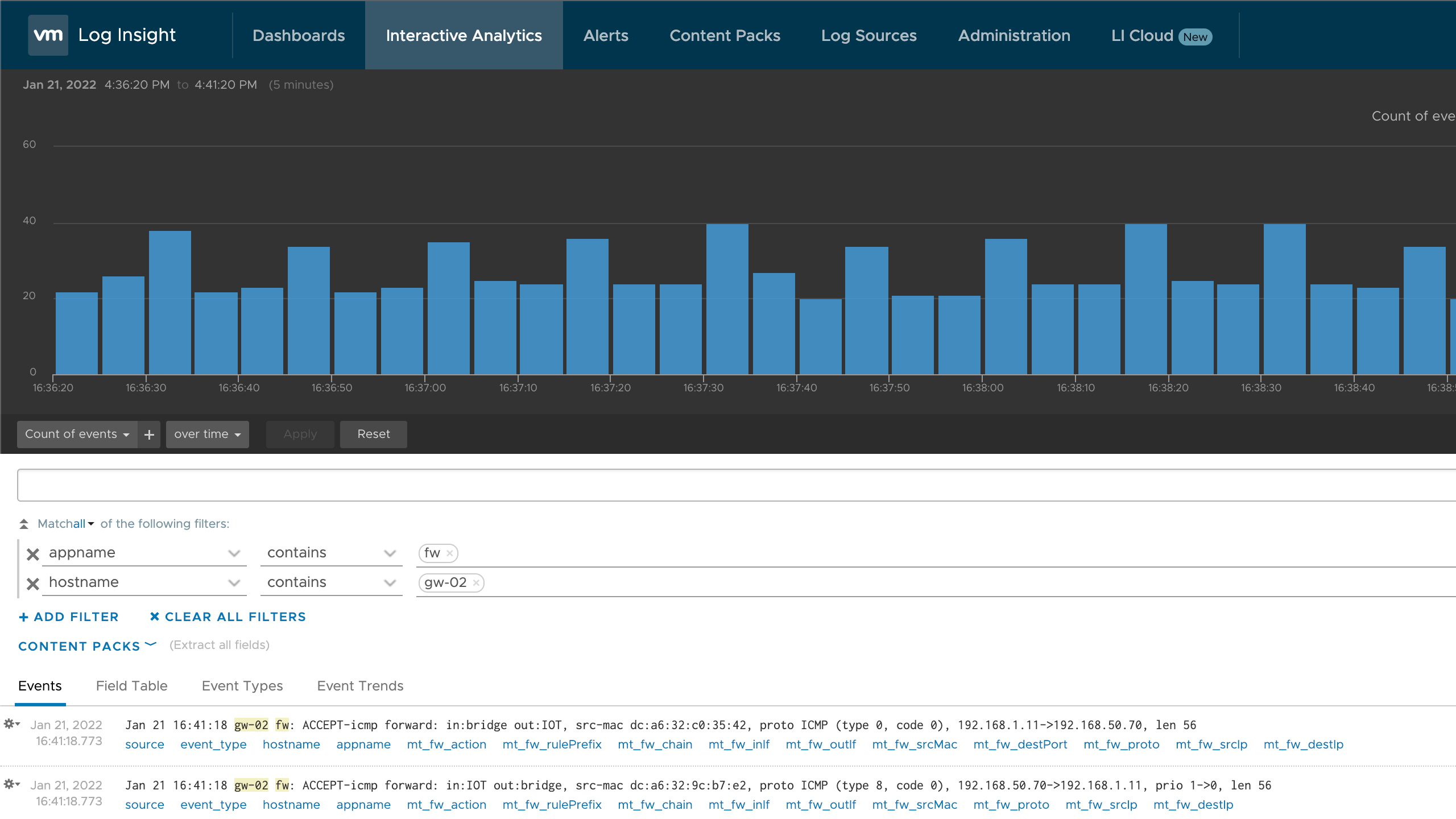This screenshot has height=819, width=1456.
Task: Remove the fw filter tag
Action: pos(449,552)
